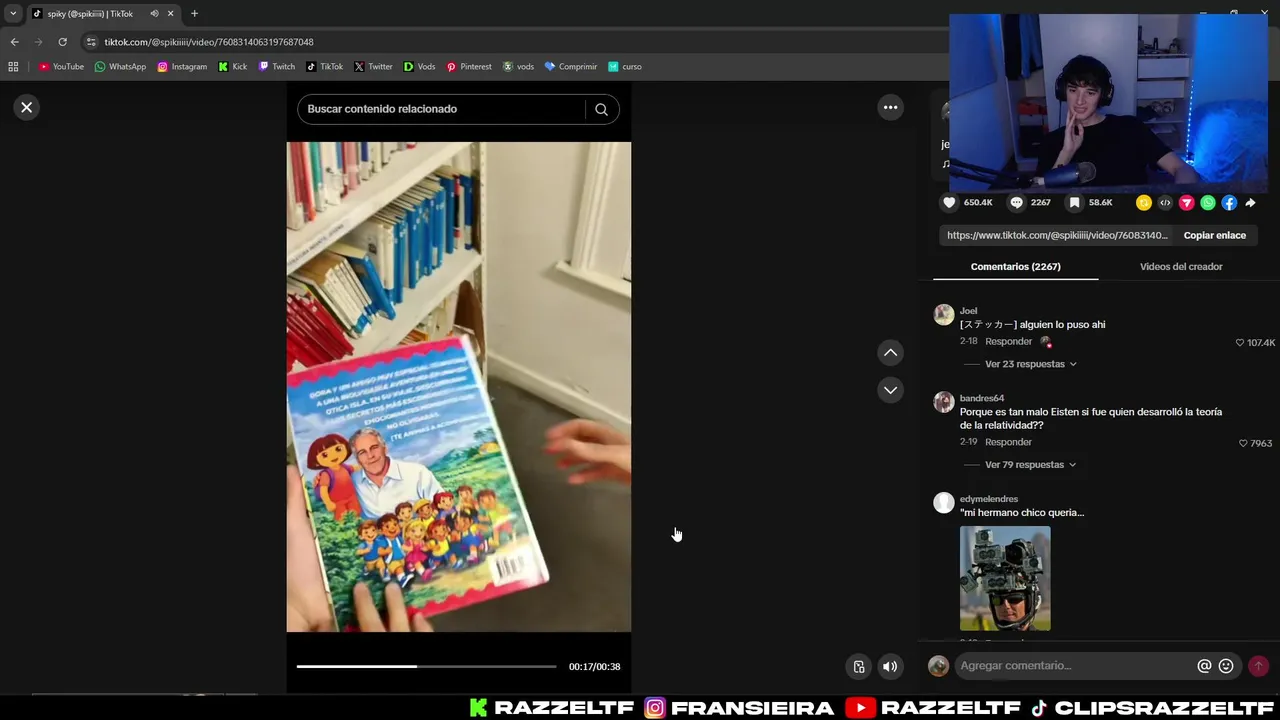This screenshot has width=1280, height=720.
Task: Go to previous video with up arrow
Action: coord(890,352)
